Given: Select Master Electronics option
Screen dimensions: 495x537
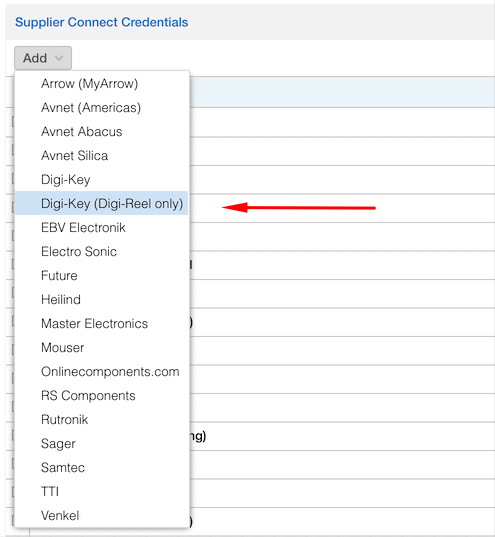Looking at the screenshot, I should (101, 323).
